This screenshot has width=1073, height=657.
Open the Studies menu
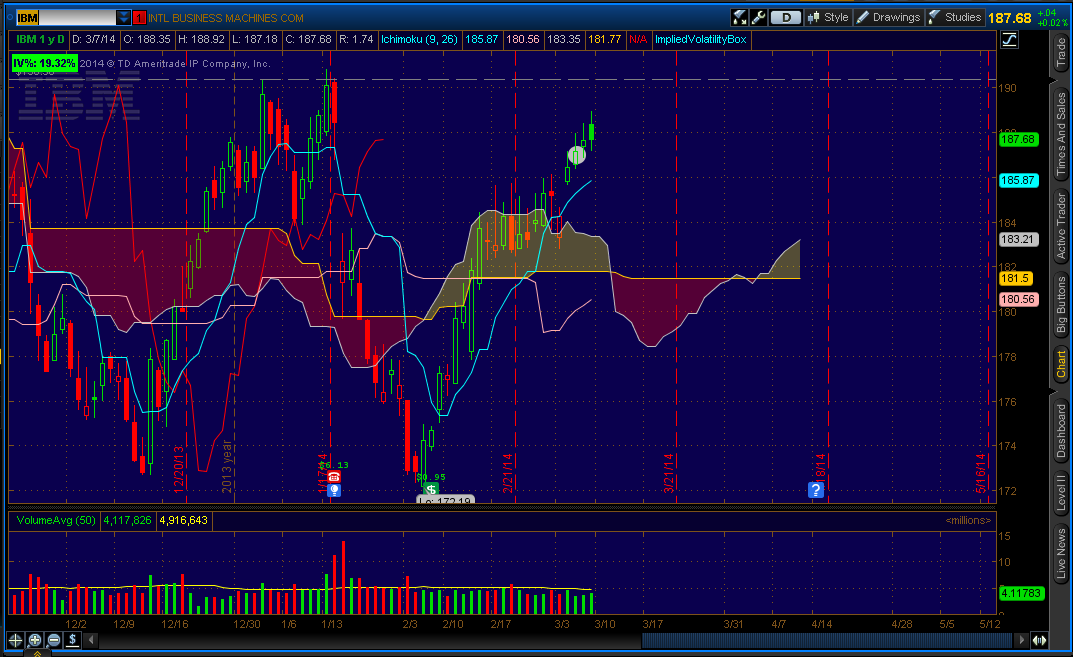[x=955, y=17]
